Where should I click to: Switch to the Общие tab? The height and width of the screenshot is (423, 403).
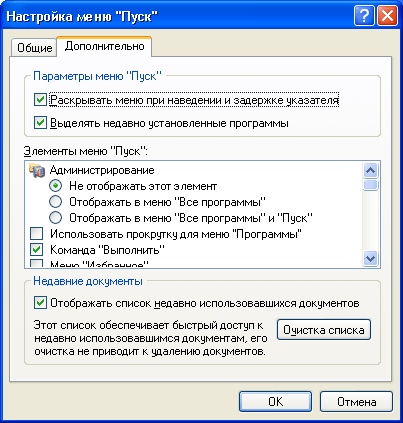(x=34, y=48)
